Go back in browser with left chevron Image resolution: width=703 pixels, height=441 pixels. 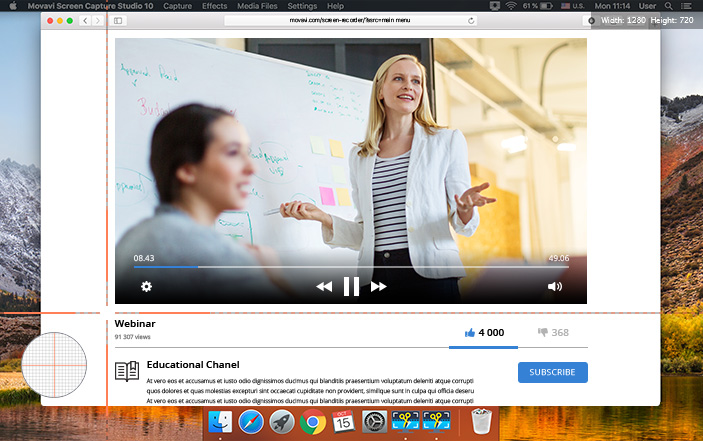(x=85, y=21)
